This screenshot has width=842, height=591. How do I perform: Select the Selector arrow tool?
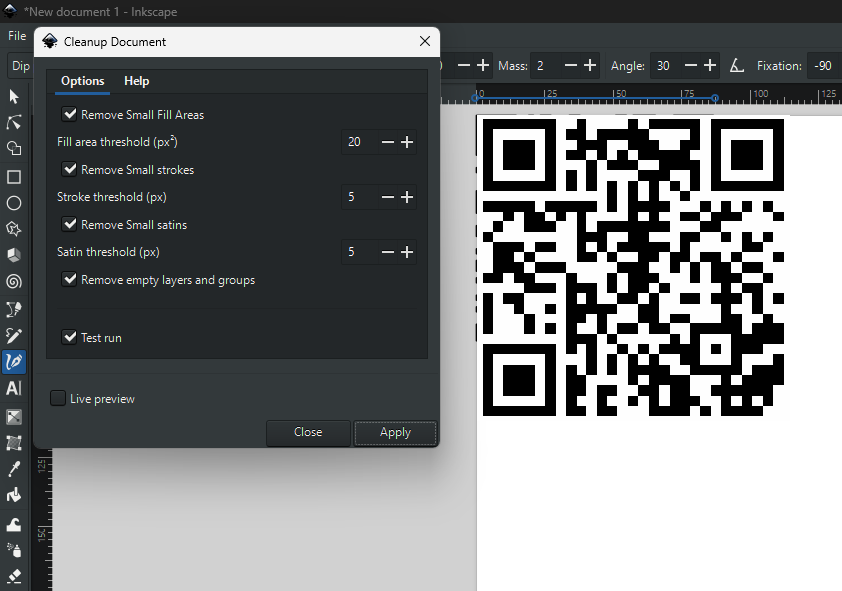pyautogui.click(x=14, y=97)
